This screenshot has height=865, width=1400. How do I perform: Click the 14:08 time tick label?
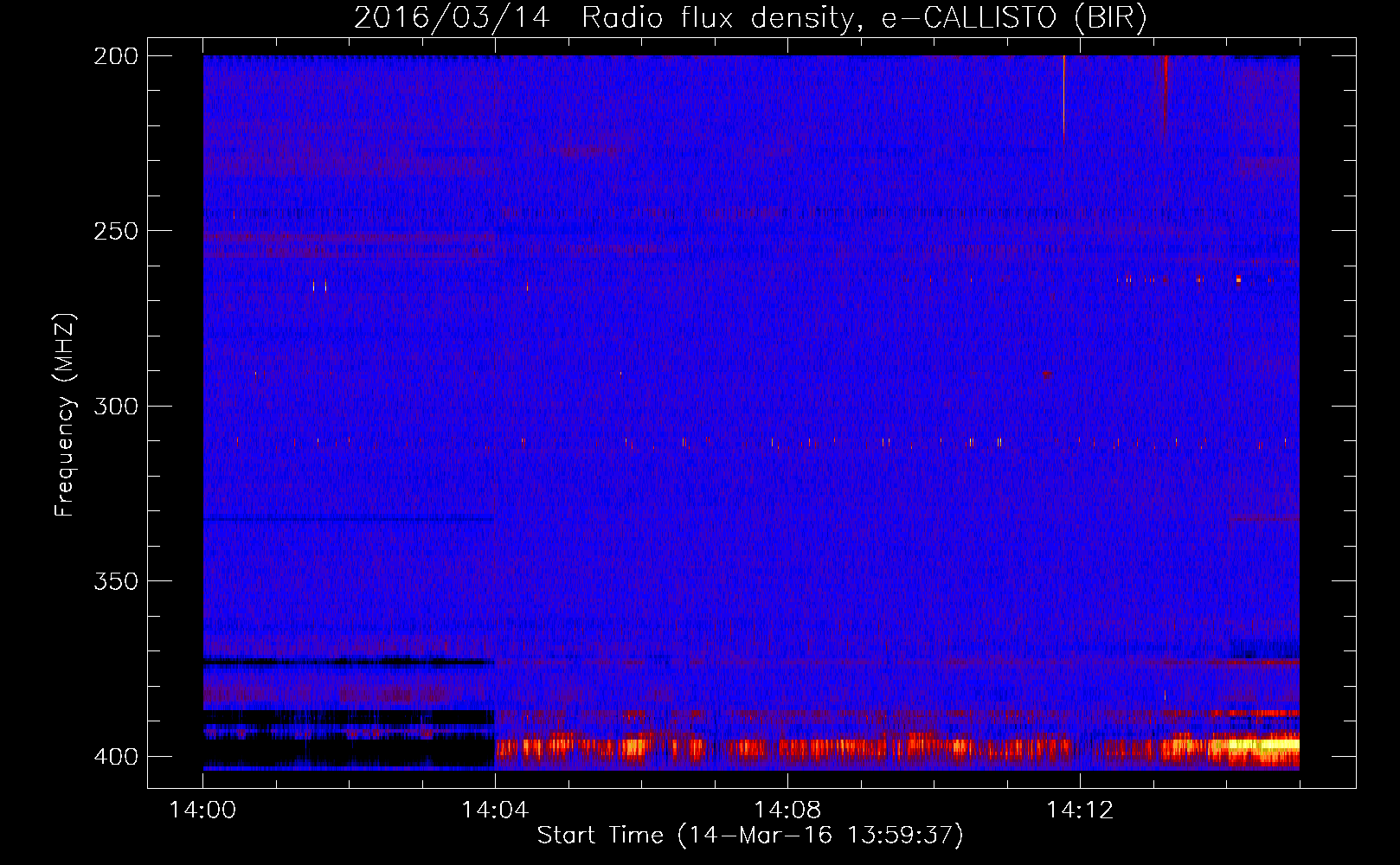pyautogui.click(x=787, y=811)
